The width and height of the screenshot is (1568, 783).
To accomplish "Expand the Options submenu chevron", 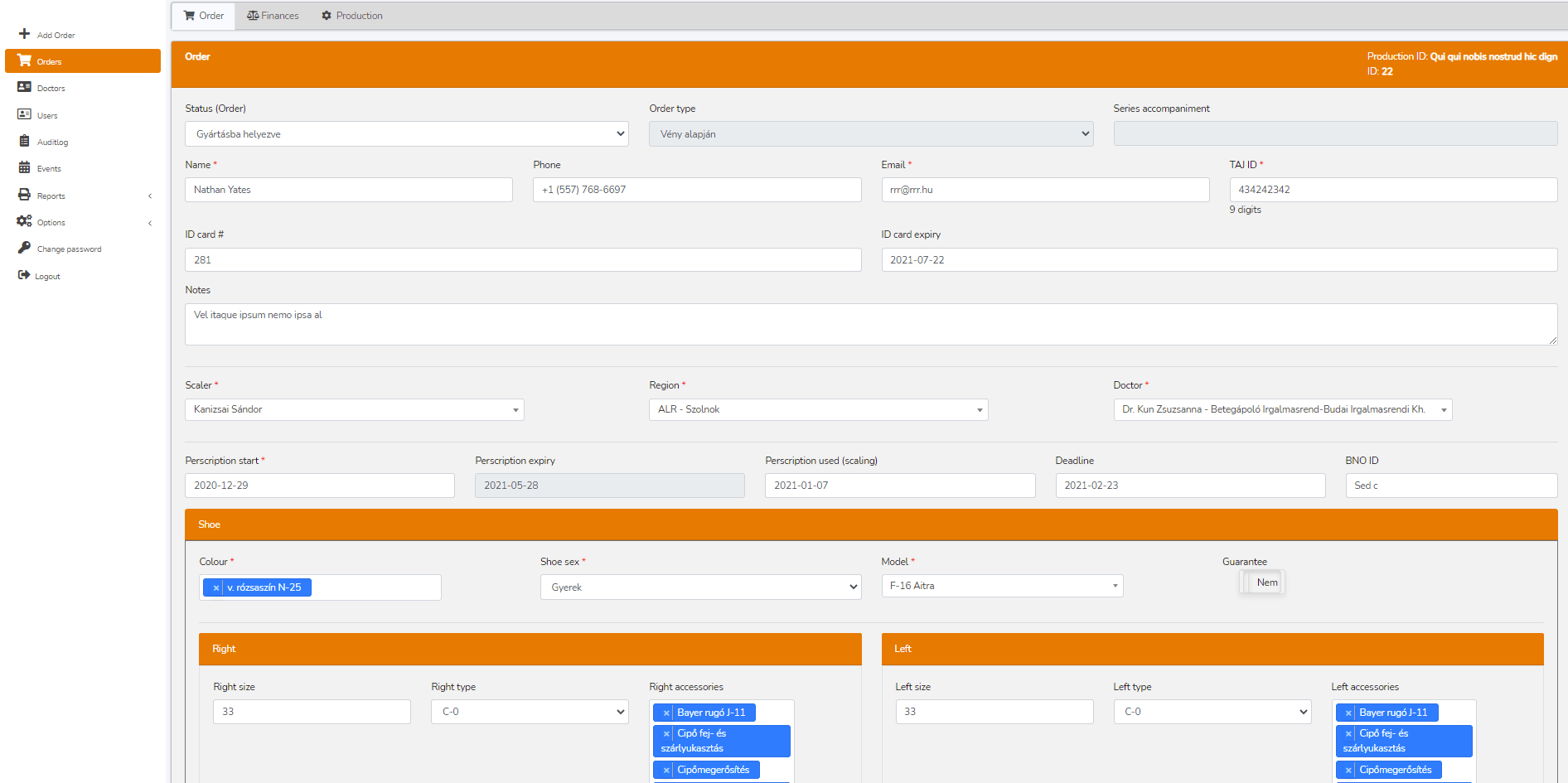I will (x=150, y=223).
